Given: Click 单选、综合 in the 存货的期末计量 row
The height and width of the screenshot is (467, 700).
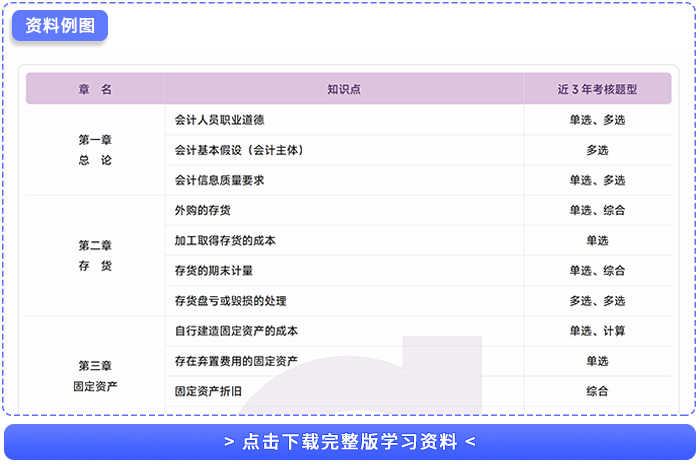Looking at the screenshot, I should (597, 271).
